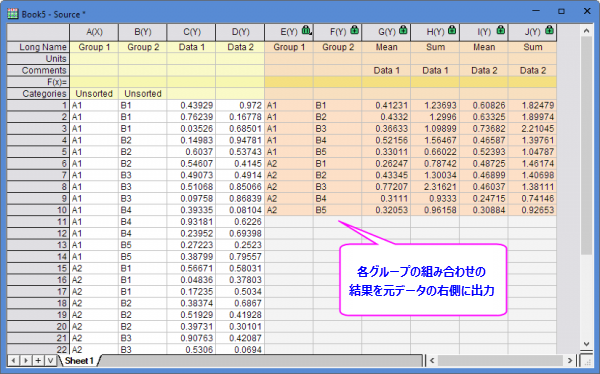Image resolution: width=600 pixels, height=374 pixels.
Task: Click cell with value 0.0694
Action: click(x=240, y=349)
